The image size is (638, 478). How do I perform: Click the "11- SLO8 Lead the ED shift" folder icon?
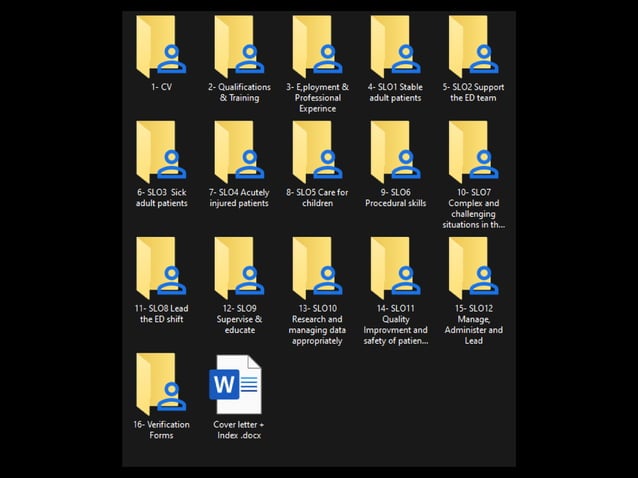(x=161, y=268)
